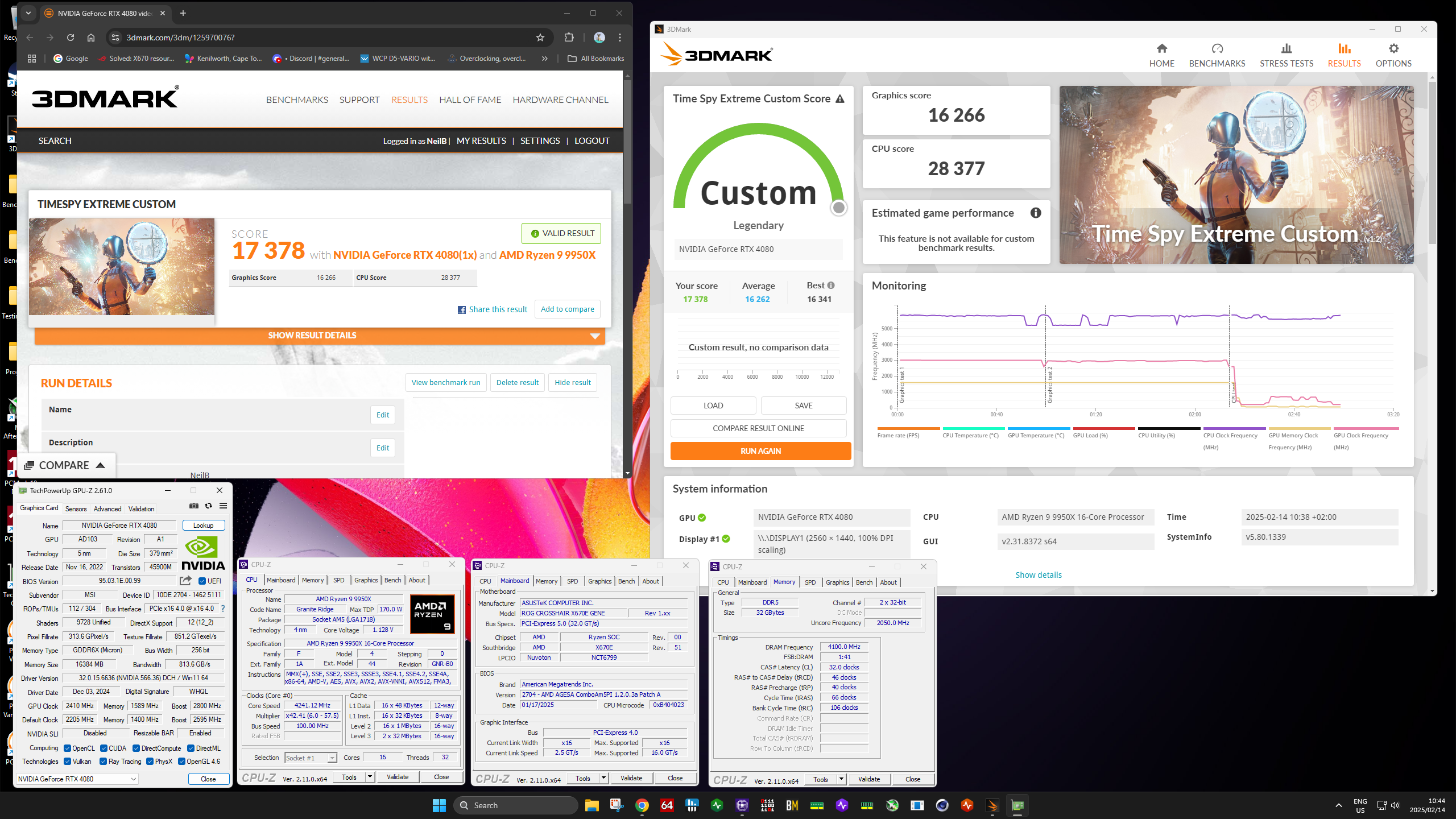The height and width of the screenshot is (819, 1456).
Task: Open OPTIONS gear in 3DMark app
Action: [1393, 48]
